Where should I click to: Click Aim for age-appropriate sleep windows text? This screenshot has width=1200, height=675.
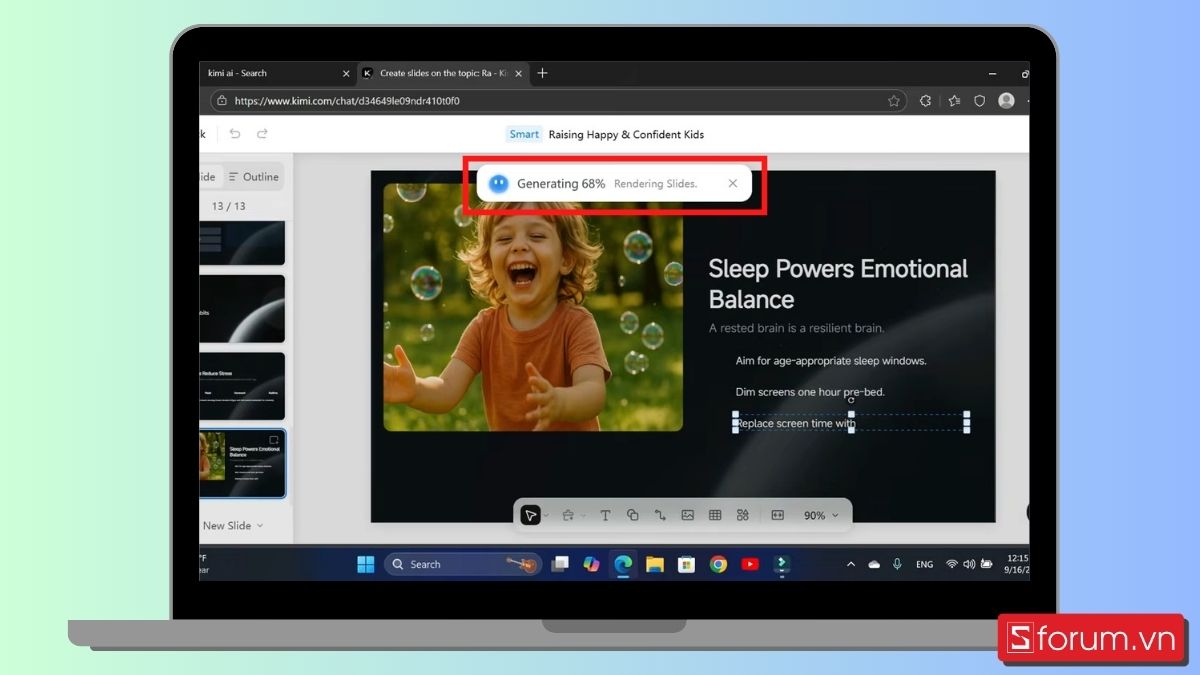pyautogui.click(x=831, y=361)
